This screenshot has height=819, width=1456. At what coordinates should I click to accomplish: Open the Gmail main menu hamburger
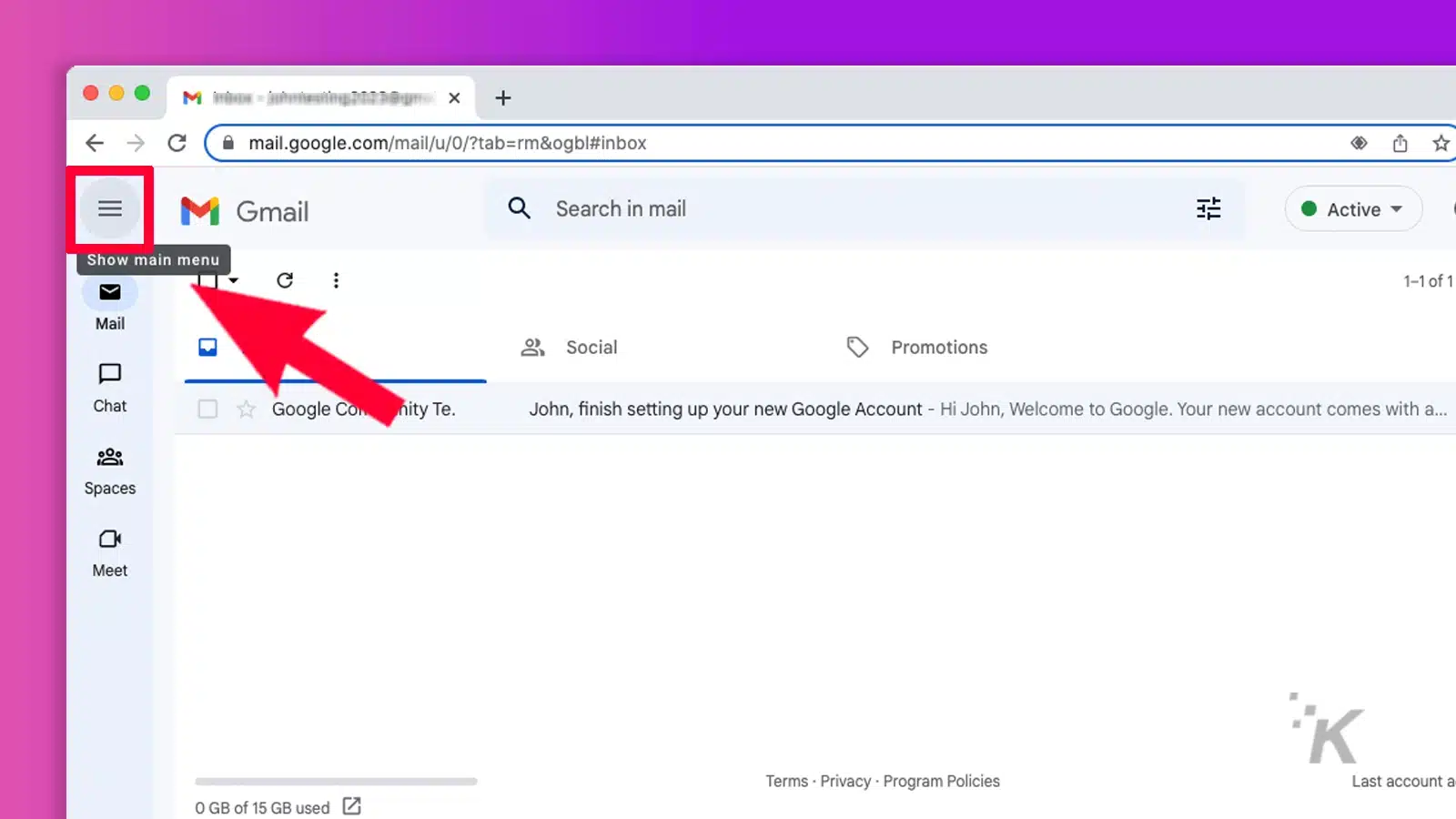[x=110, y=209]
